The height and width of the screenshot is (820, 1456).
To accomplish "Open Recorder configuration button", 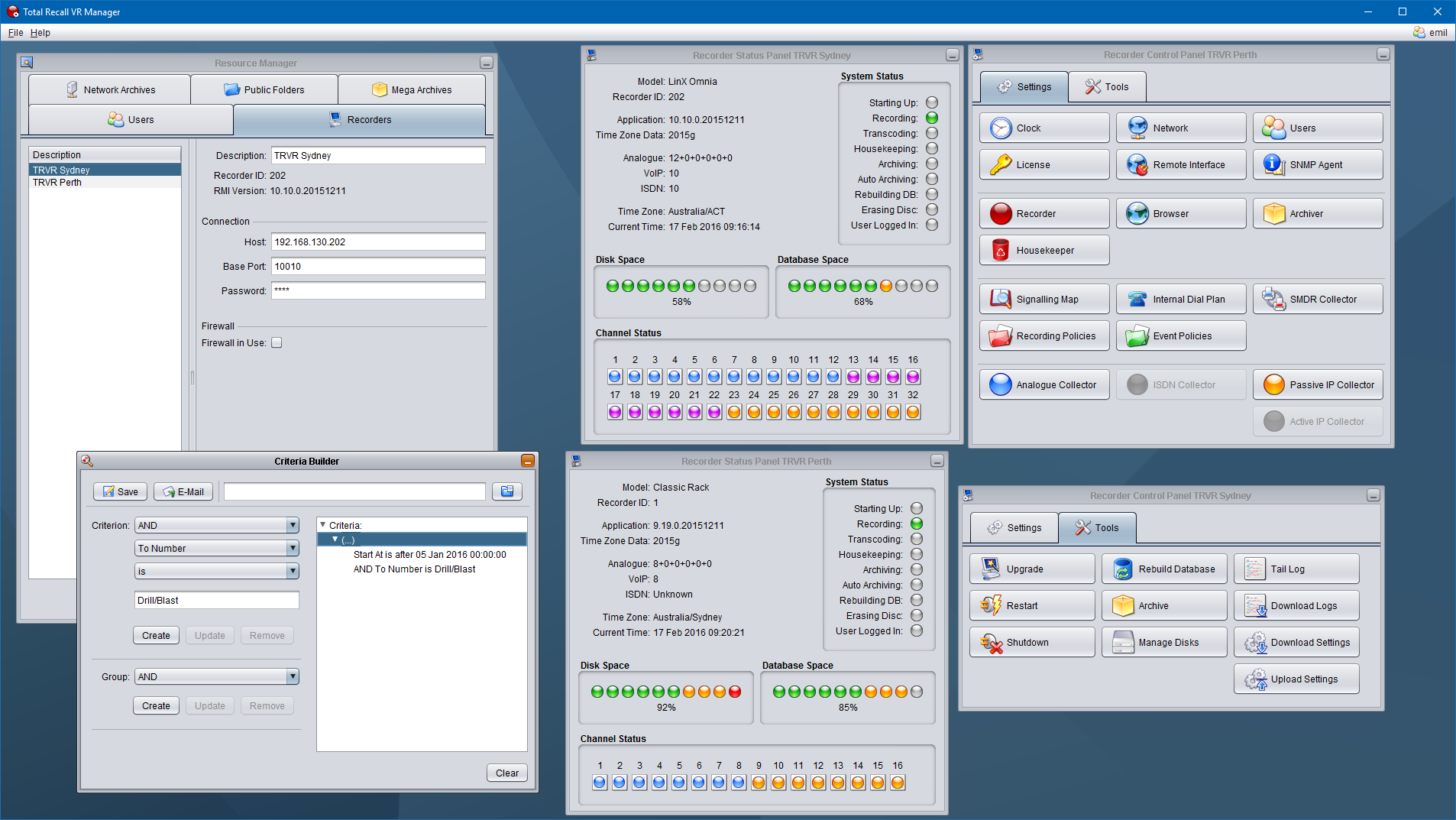I will (1043, 214).
